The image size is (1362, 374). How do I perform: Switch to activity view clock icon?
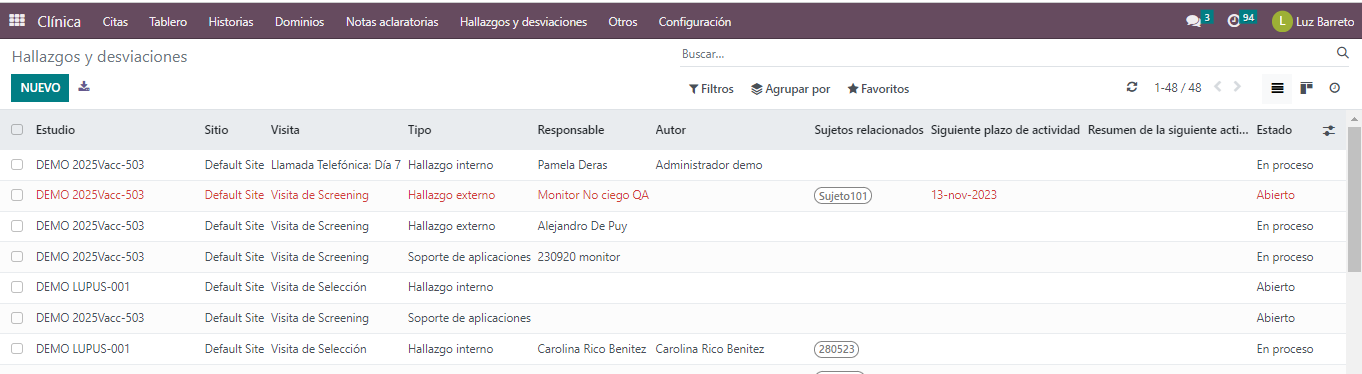(1335, 88)
